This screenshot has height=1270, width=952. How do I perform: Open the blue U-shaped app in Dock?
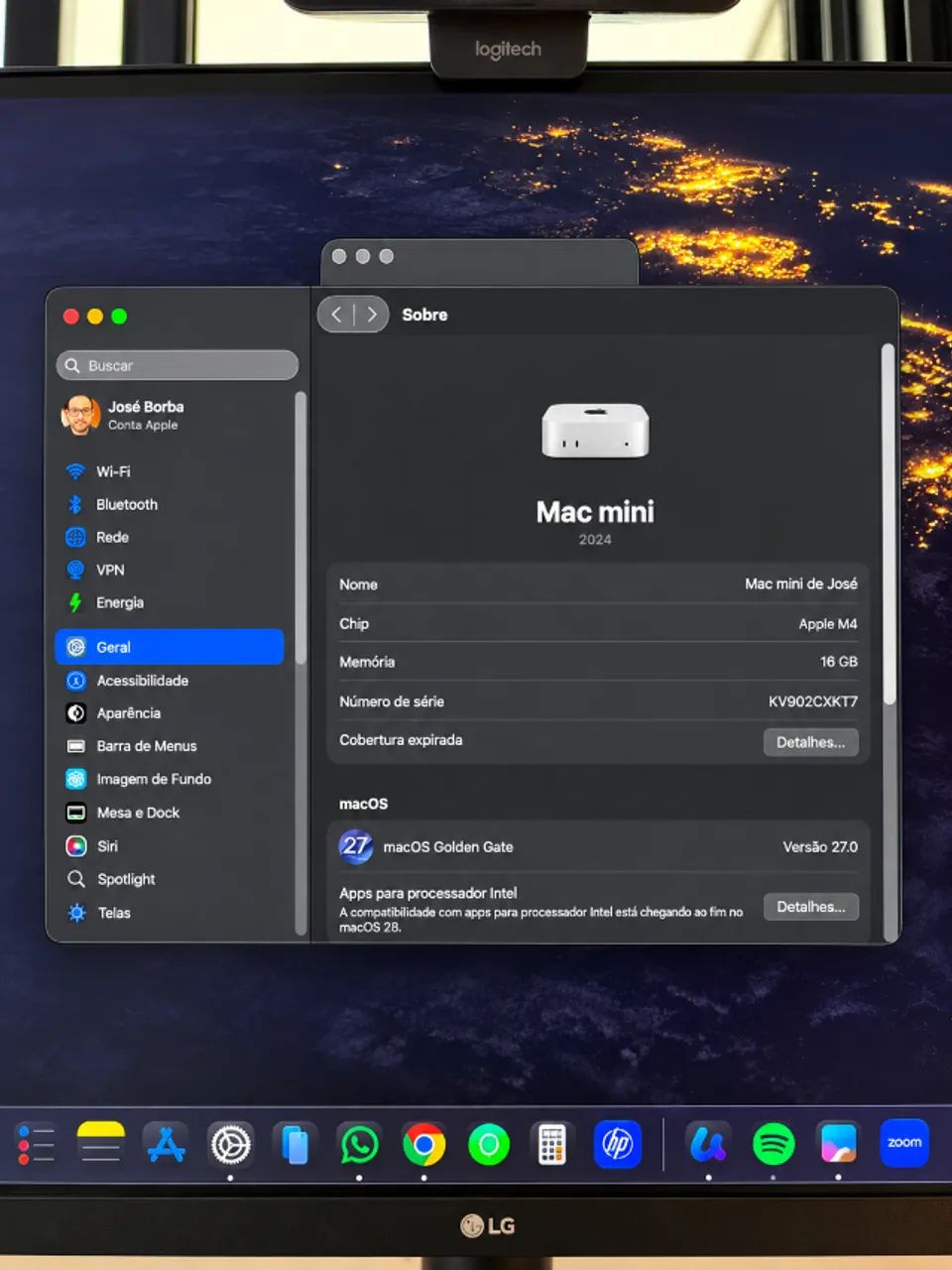pyautogui.click(x=708, y=1145)
